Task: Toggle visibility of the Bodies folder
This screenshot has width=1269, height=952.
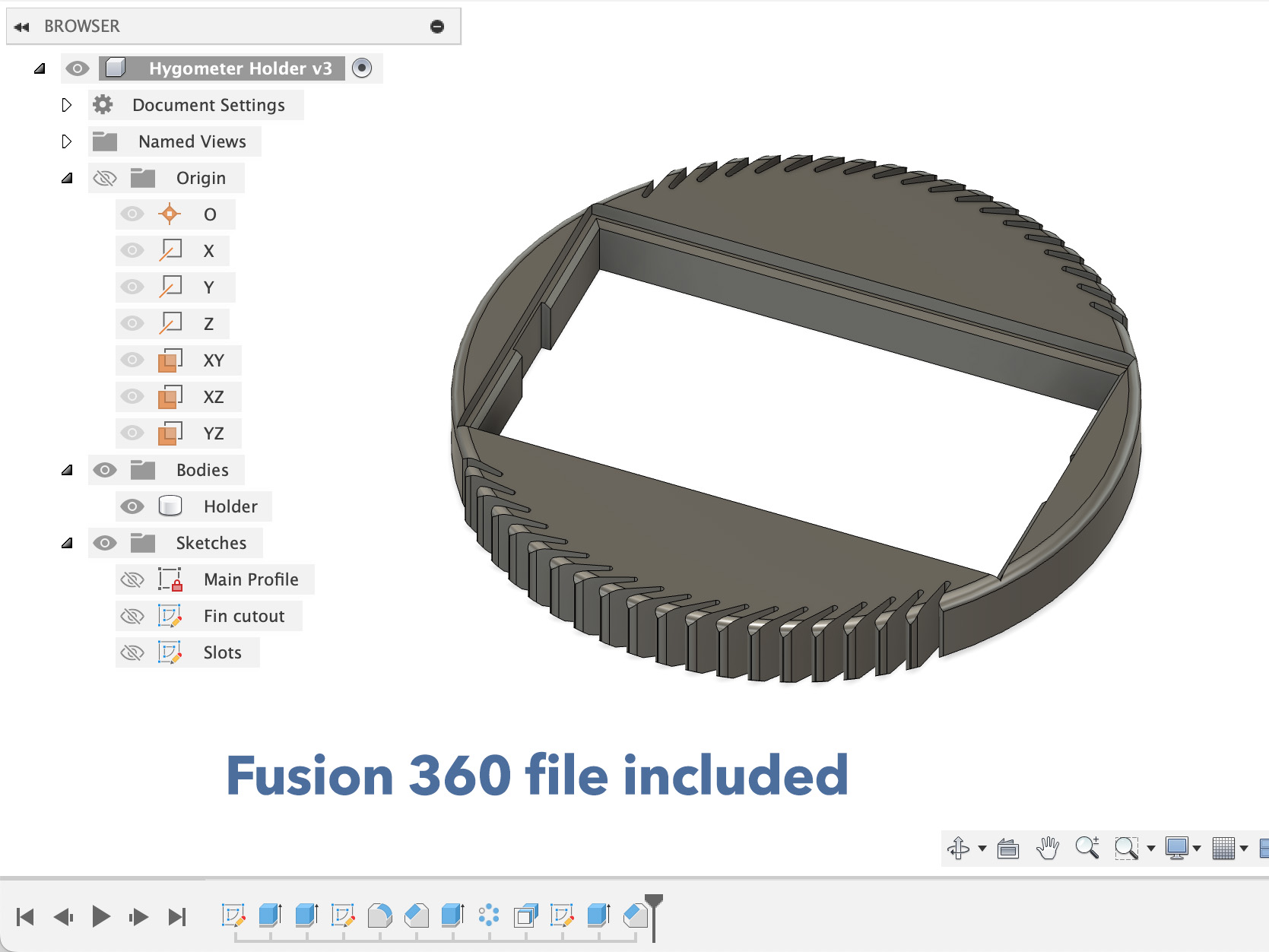Action: coord(104,470)
